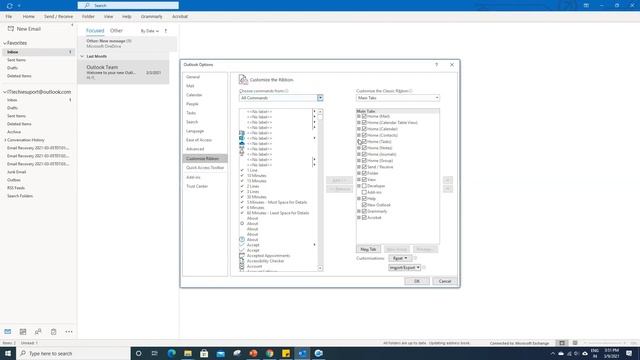Uncheck Home (Contacts) checkbox
Viewport: 640px width, 360px height.
(364, 135)
